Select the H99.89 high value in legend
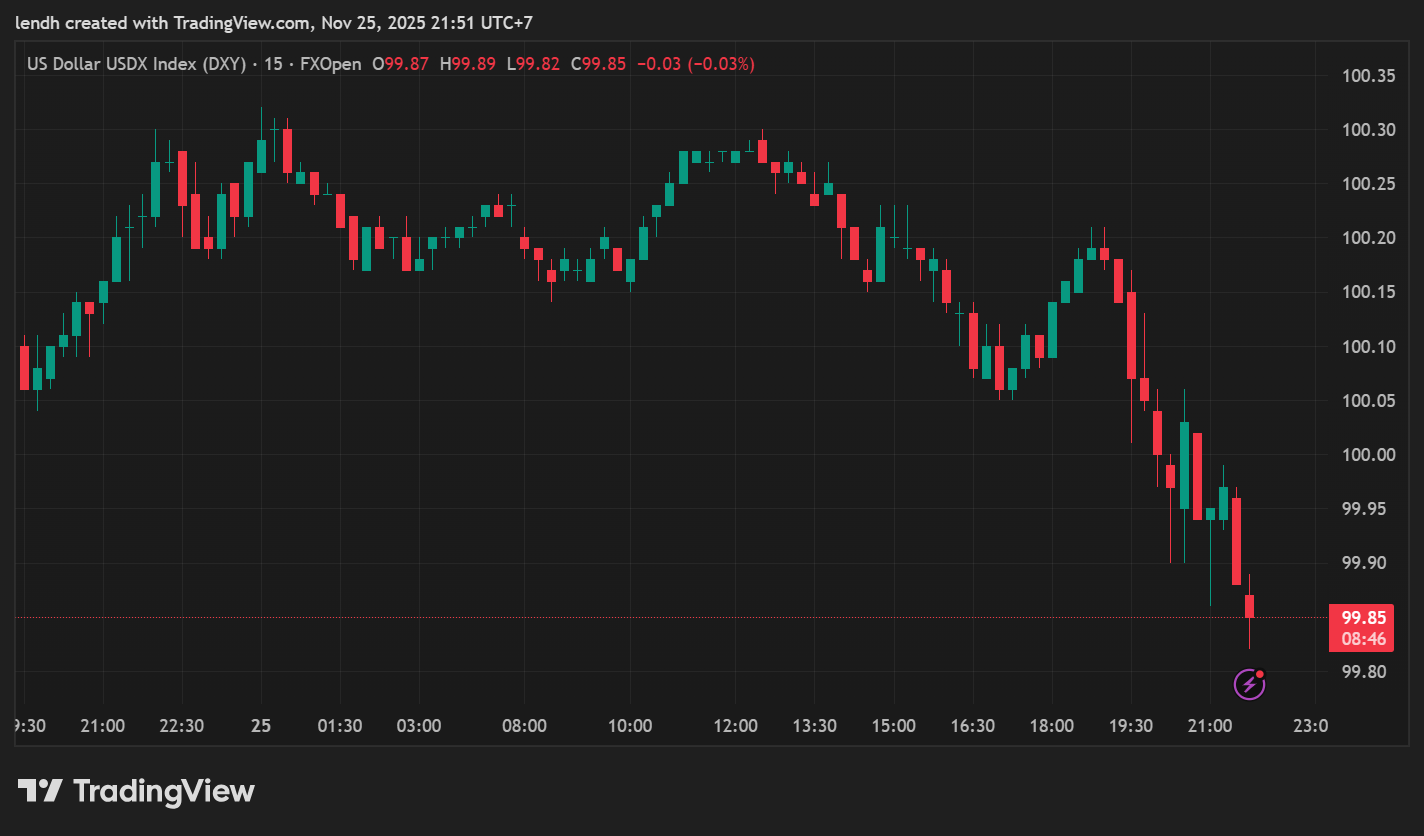1424x836 pixels. coord(467,64)
